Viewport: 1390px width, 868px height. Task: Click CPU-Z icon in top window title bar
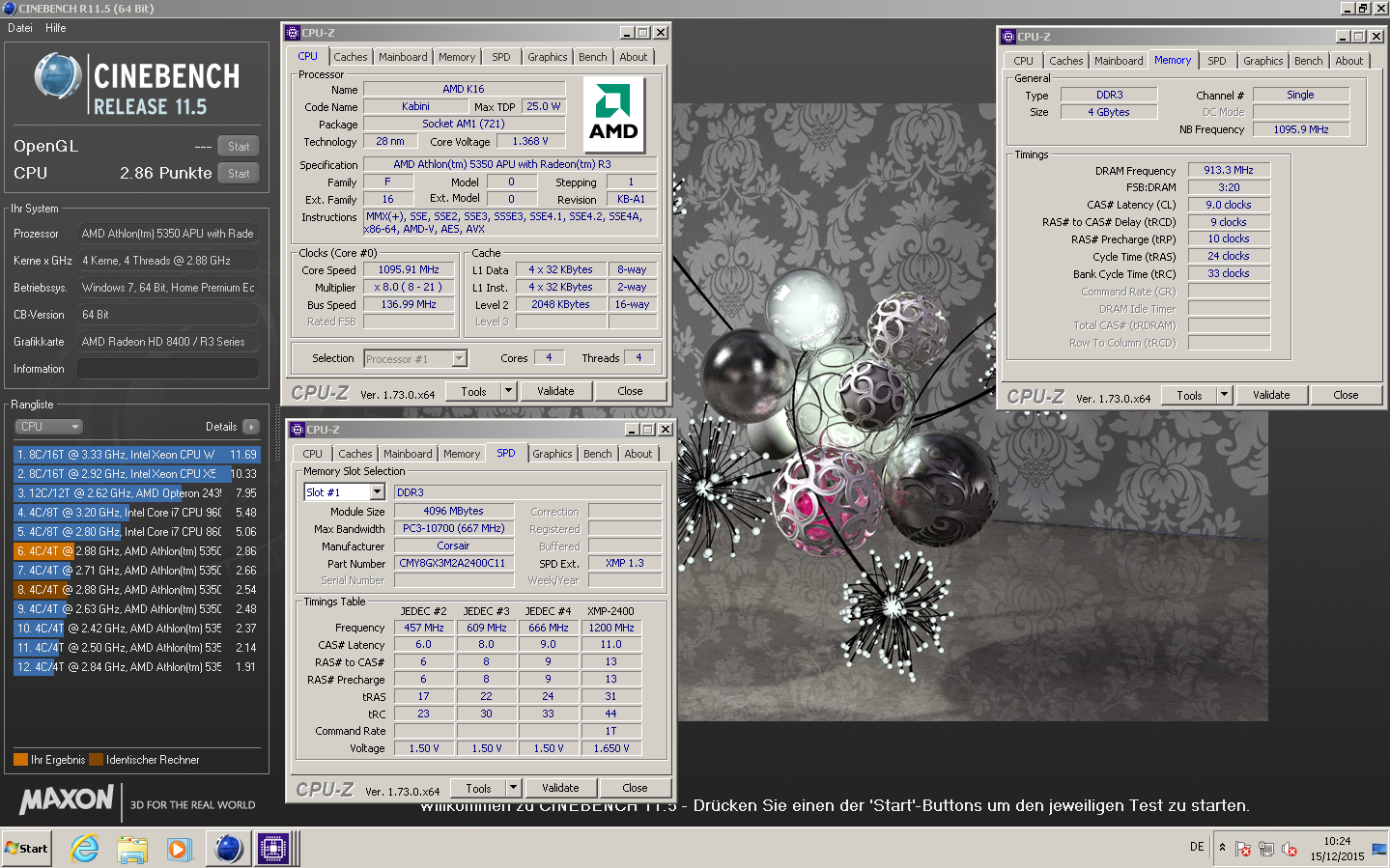(x=293, y=33)
